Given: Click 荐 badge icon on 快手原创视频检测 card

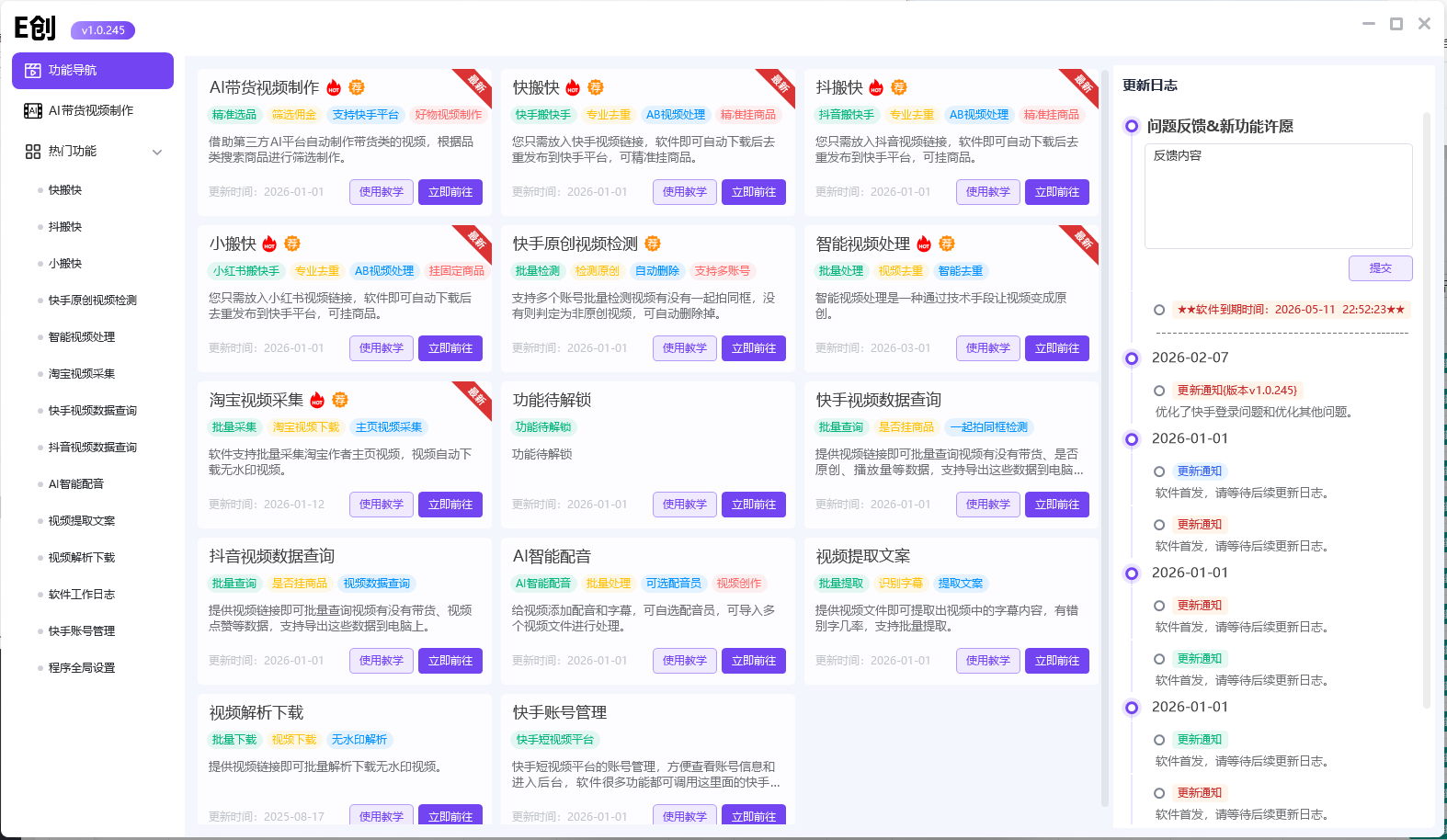Looking at the screenshot, I should 653,244.
